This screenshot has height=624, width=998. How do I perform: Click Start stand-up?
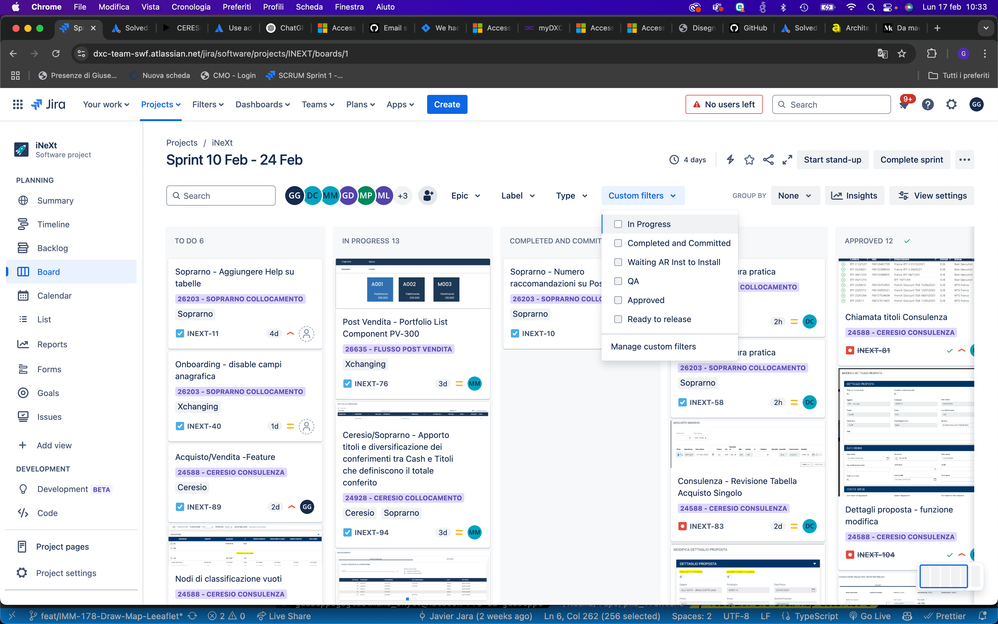tap(832, 160)
